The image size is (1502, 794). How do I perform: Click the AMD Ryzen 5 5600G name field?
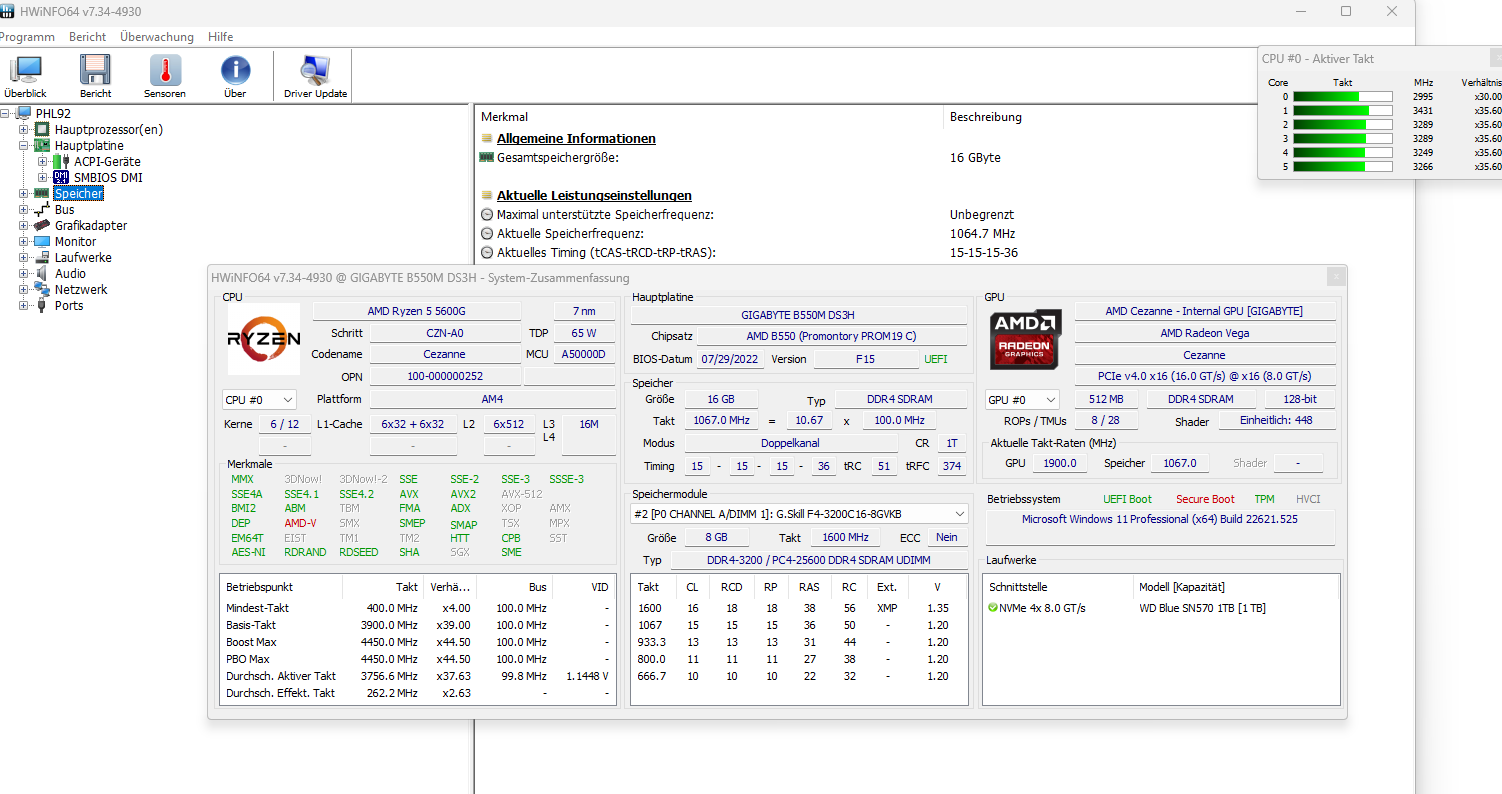(417, 311)
